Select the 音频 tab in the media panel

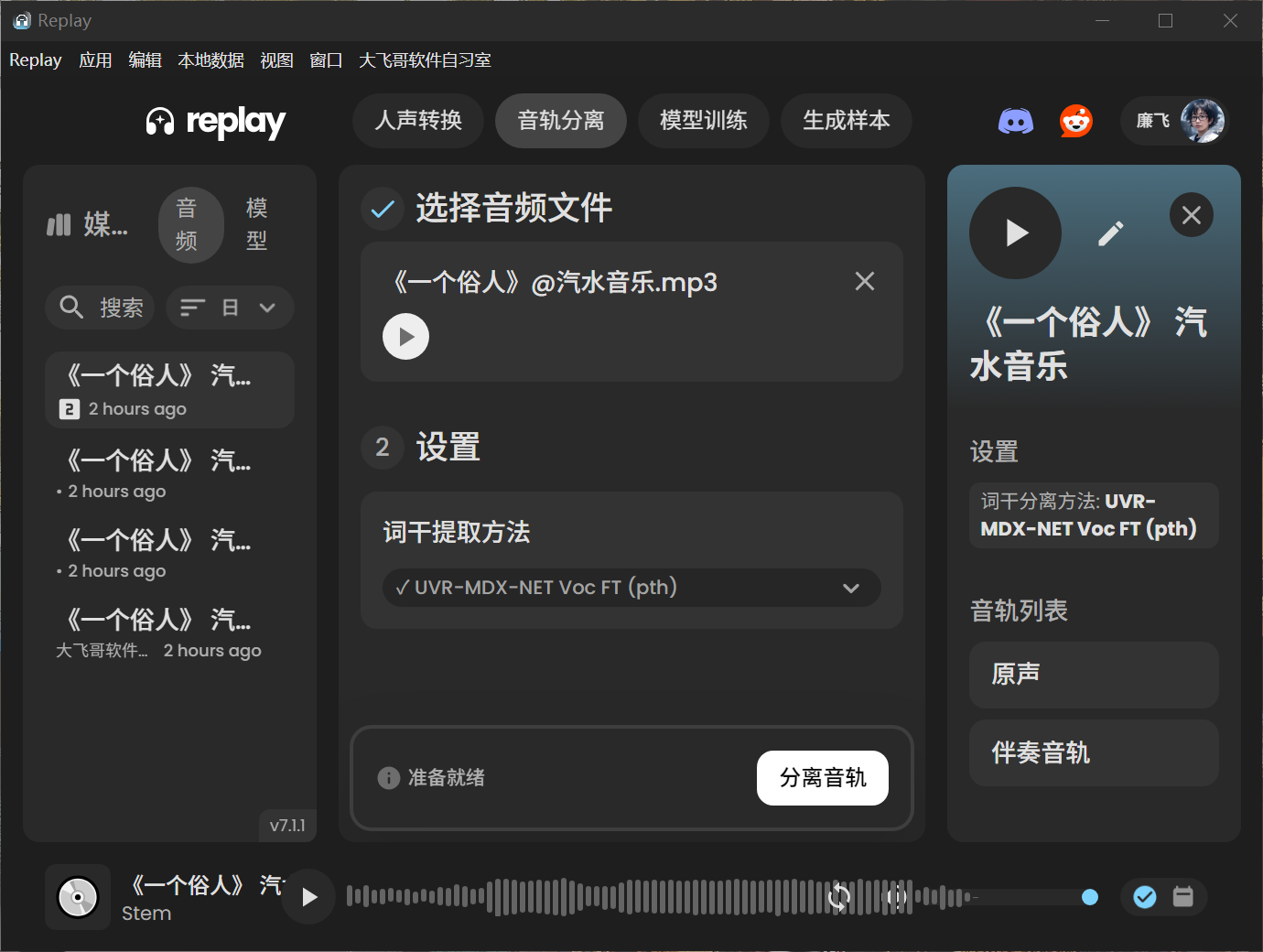[x=191, y=225]
